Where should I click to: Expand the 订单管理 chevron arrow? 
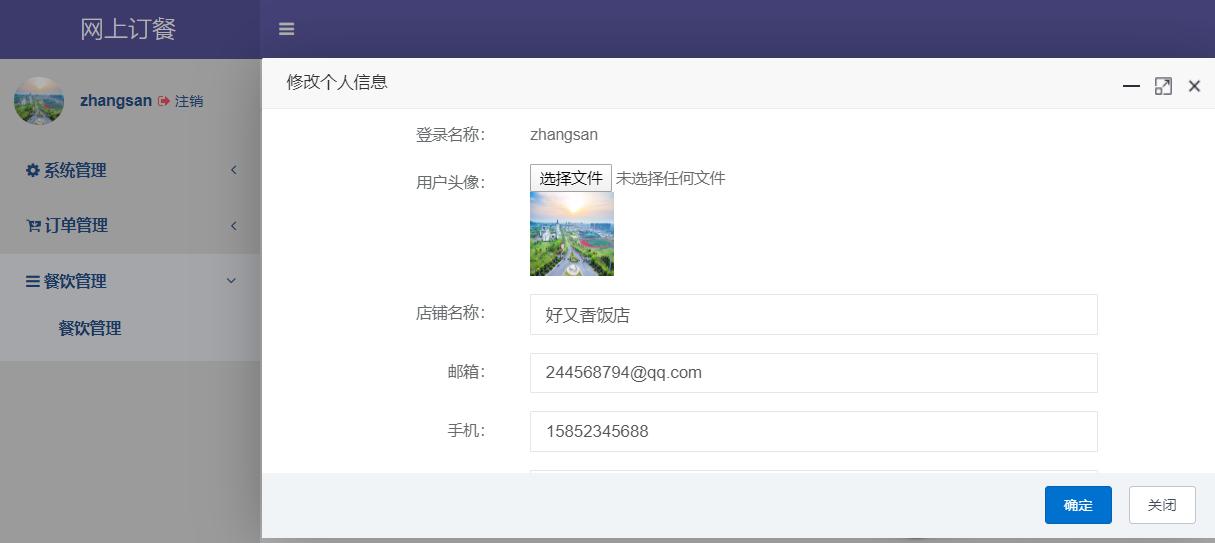click(x=233, y=226)
